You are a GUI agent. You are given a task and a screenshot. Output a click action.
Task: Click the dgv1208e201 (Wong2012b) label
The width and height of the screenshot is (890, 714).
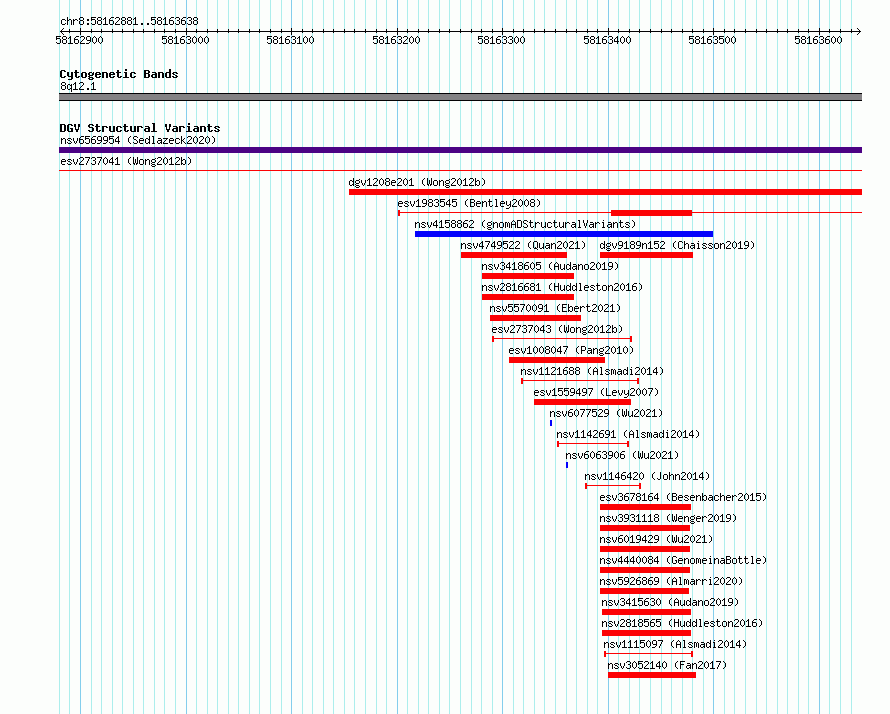coord(417,182)
